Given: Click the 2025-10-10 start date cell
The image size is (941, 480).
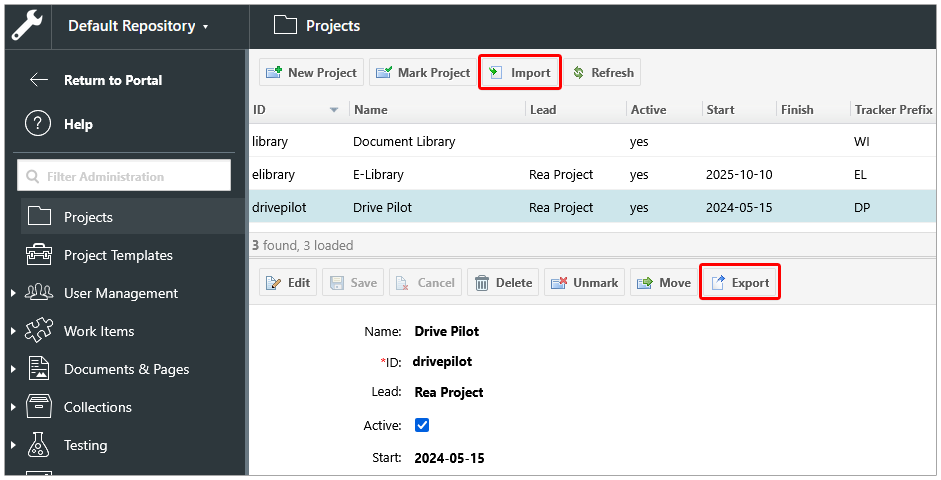Looking at the screenshot, I should [739, 175].
